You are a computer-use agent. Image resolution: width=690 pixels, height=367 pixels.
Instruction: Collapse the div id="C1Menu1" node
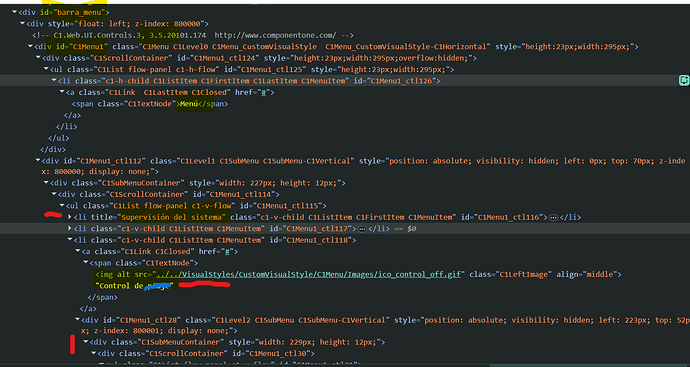30,47
